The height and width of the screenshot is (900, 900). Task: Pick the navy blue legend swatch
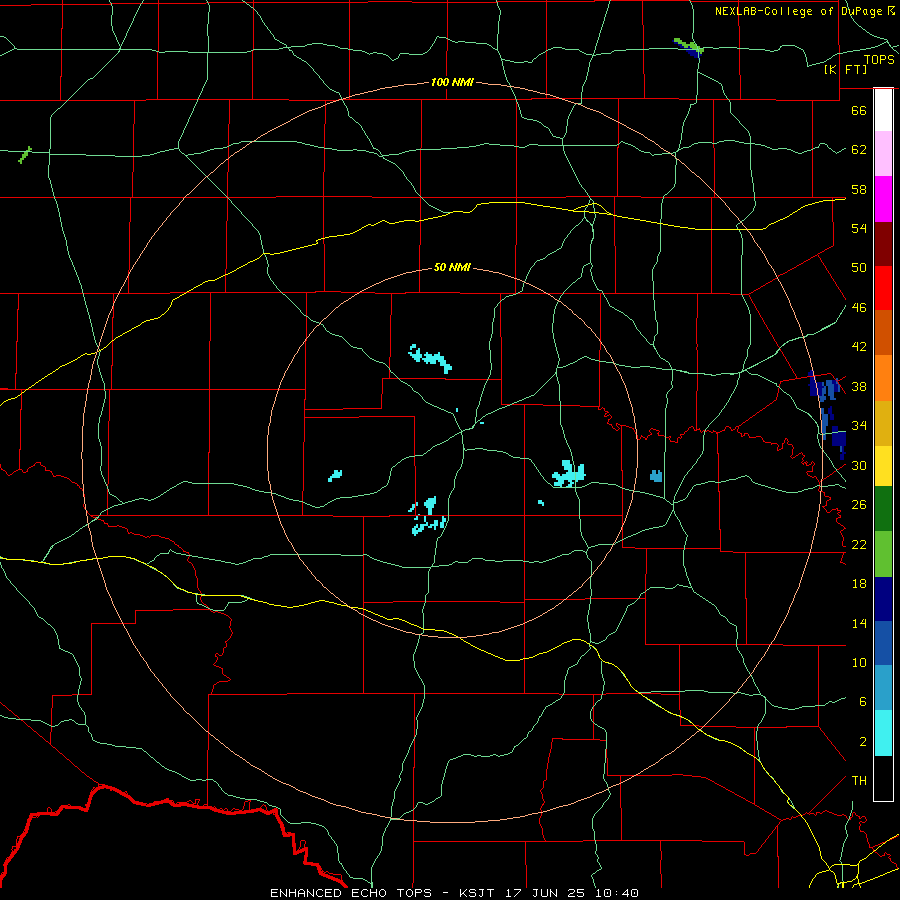point(883,599)
